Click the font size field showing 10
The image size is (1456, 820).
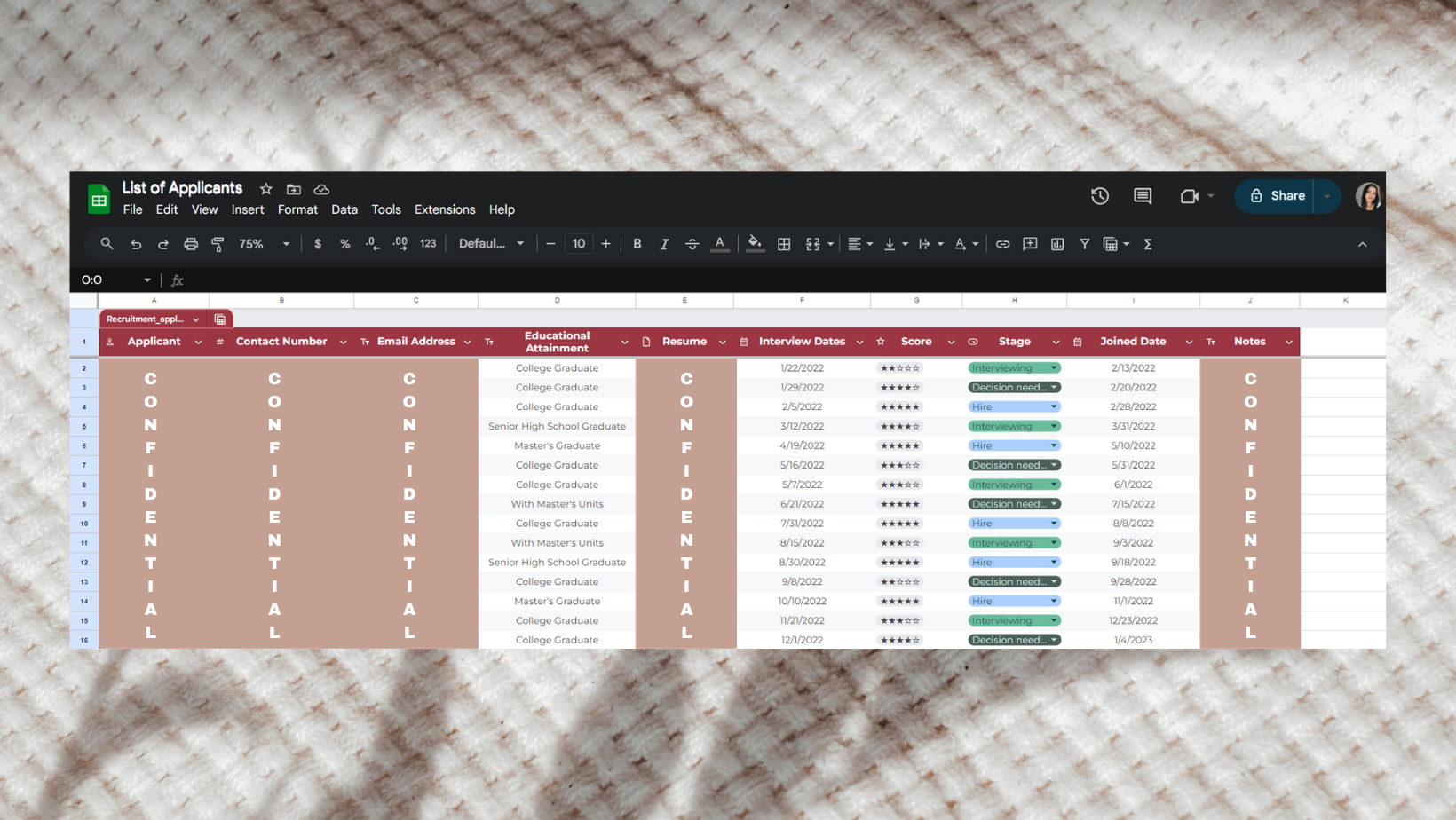579,244
